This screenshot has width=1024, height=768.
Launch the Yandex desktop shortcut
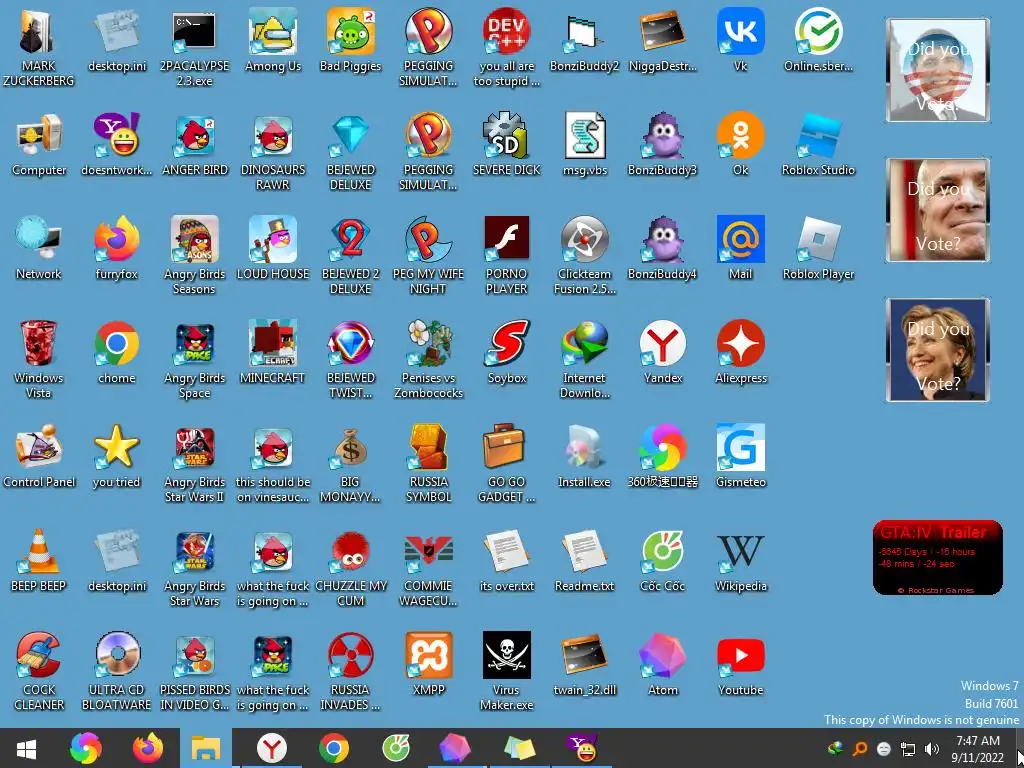[662, 352]
